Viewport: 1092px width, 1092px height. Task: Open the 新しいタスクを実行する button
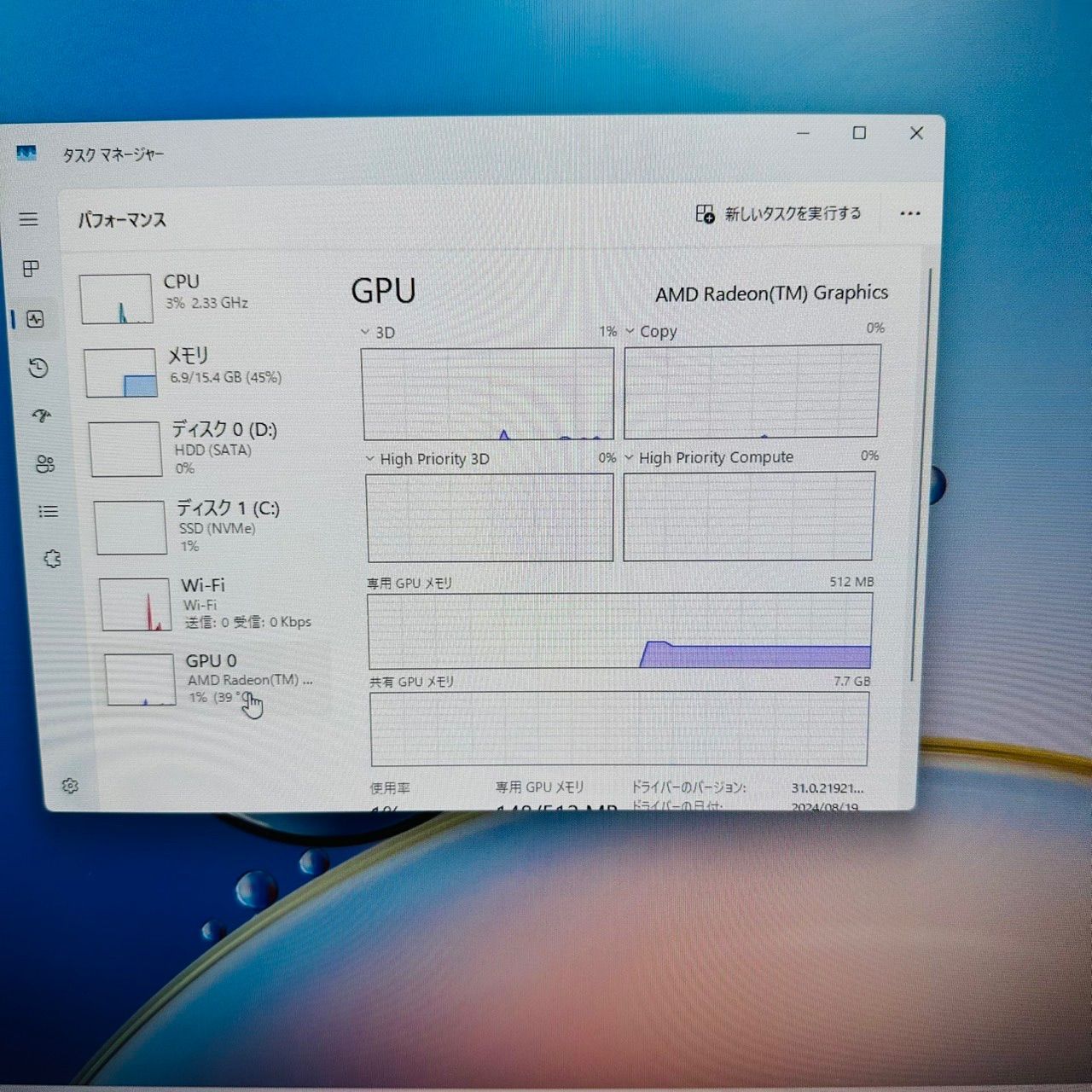781,214
